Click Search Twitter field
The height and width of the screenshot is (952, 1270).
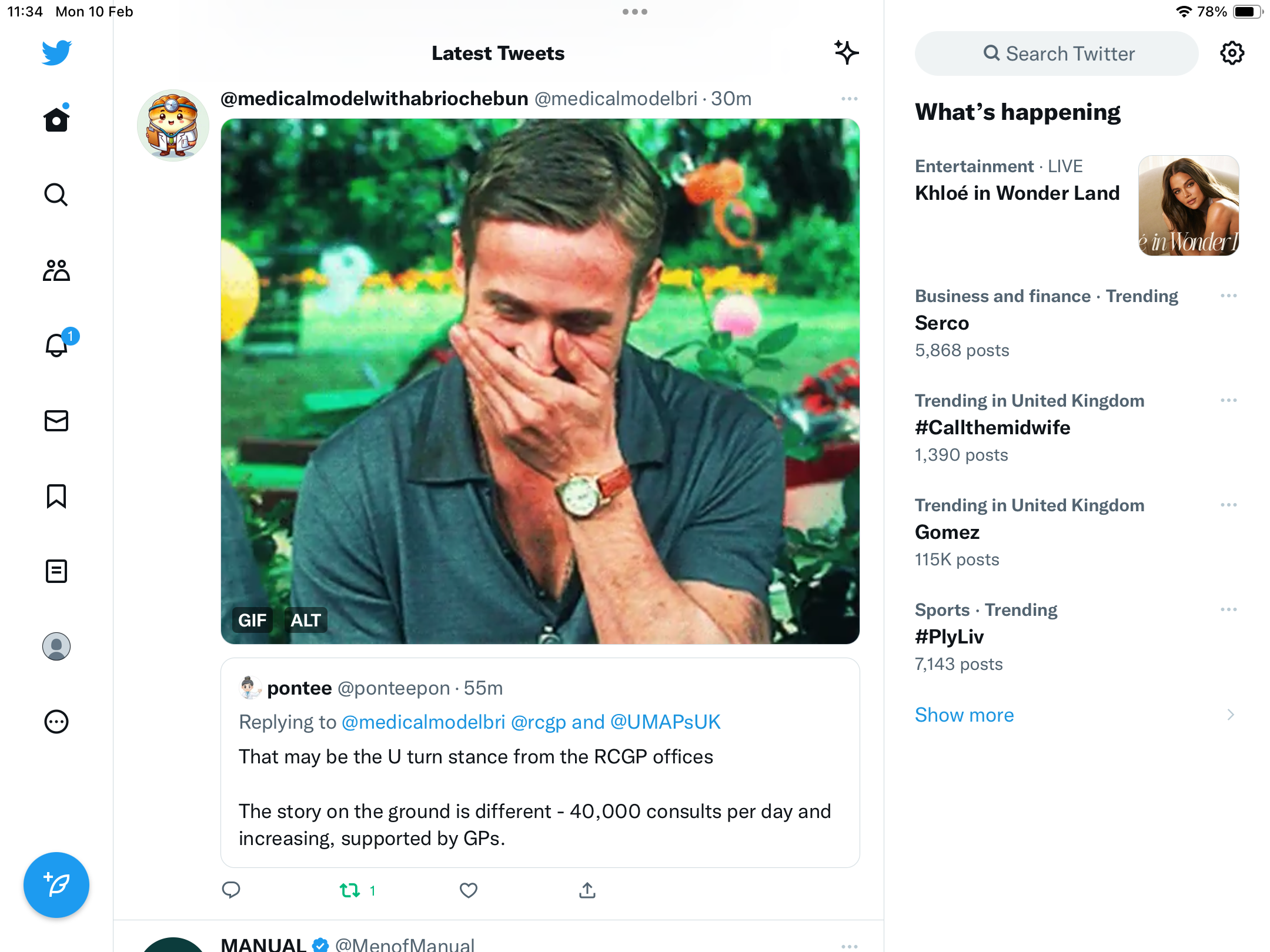coord(1057,53)
